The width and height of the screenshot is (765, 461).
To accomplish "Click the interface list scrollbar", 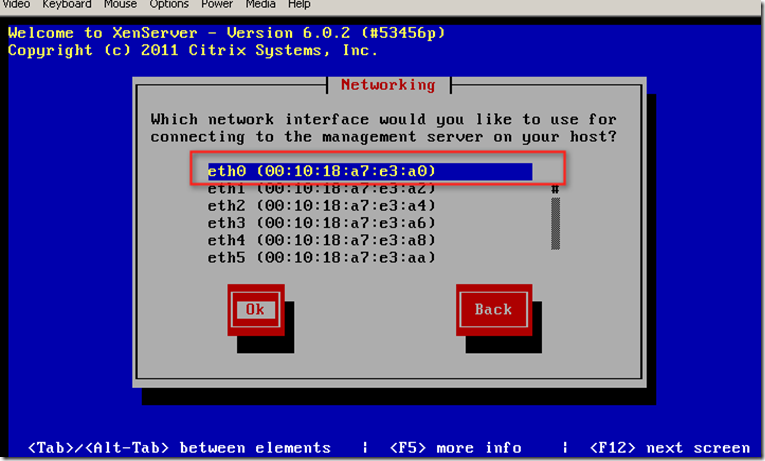I will pyautogui.click(x=555, y=218).
